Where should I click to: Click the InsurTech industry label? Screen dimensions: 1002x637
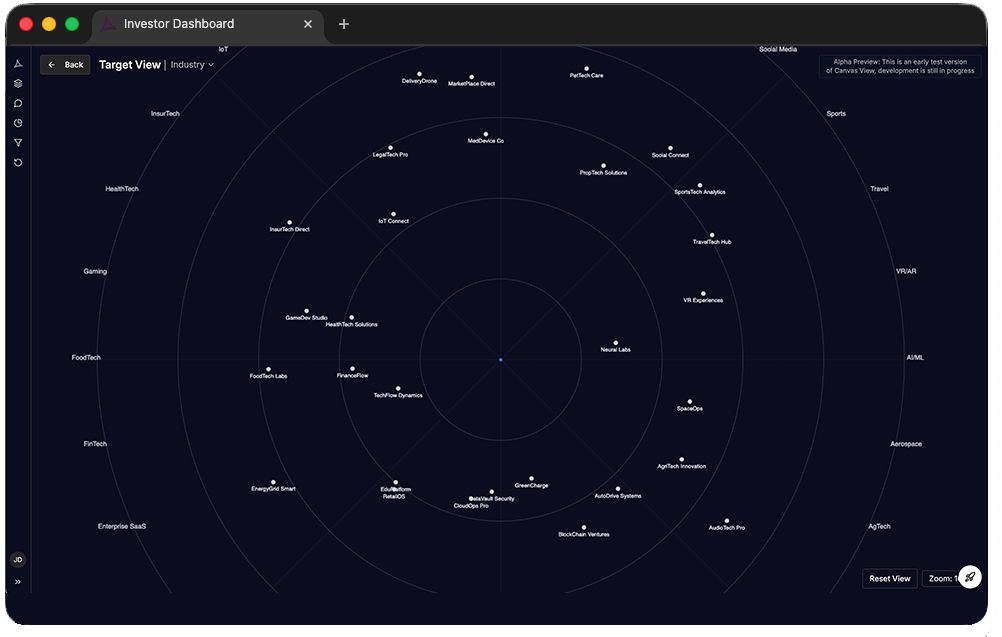coord(166,114)
